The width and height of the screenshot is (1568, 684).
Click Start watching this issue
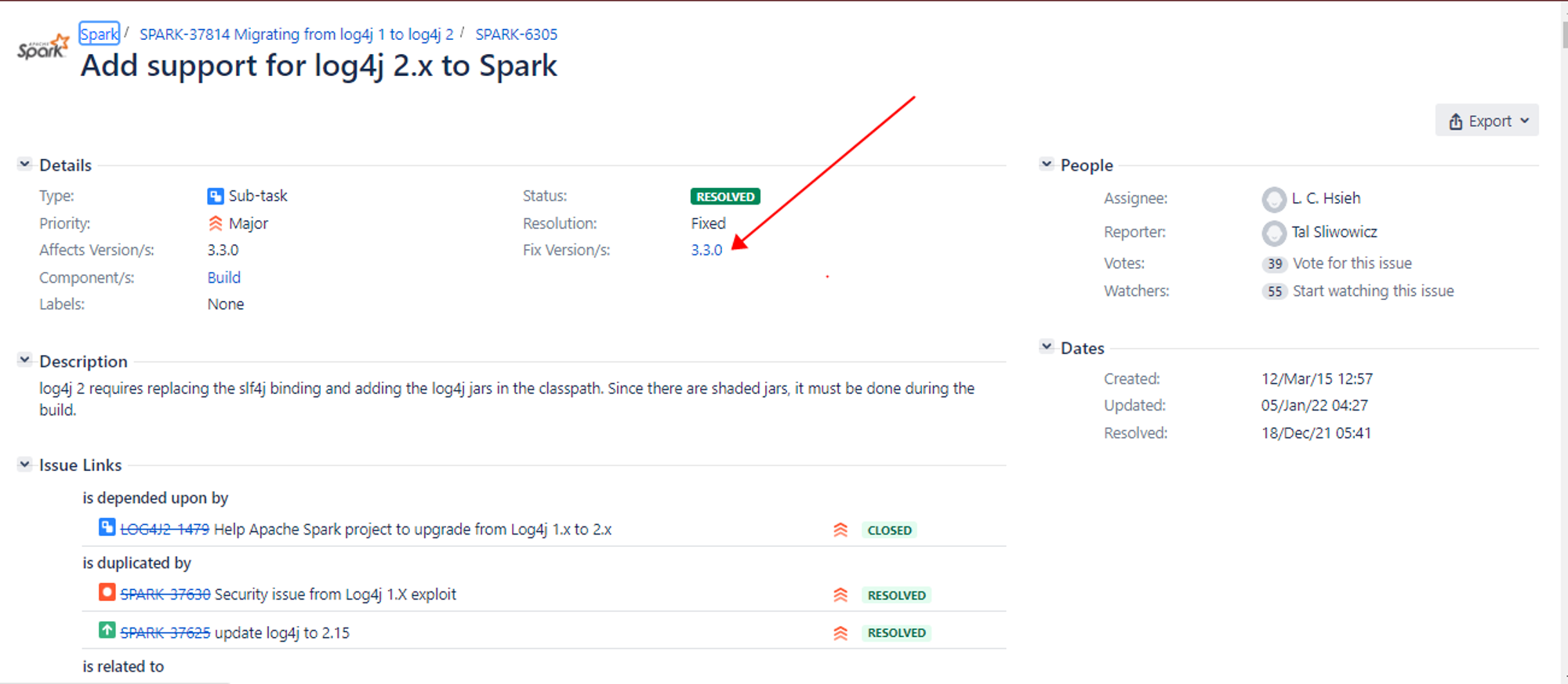click(x=1373, y=291)
